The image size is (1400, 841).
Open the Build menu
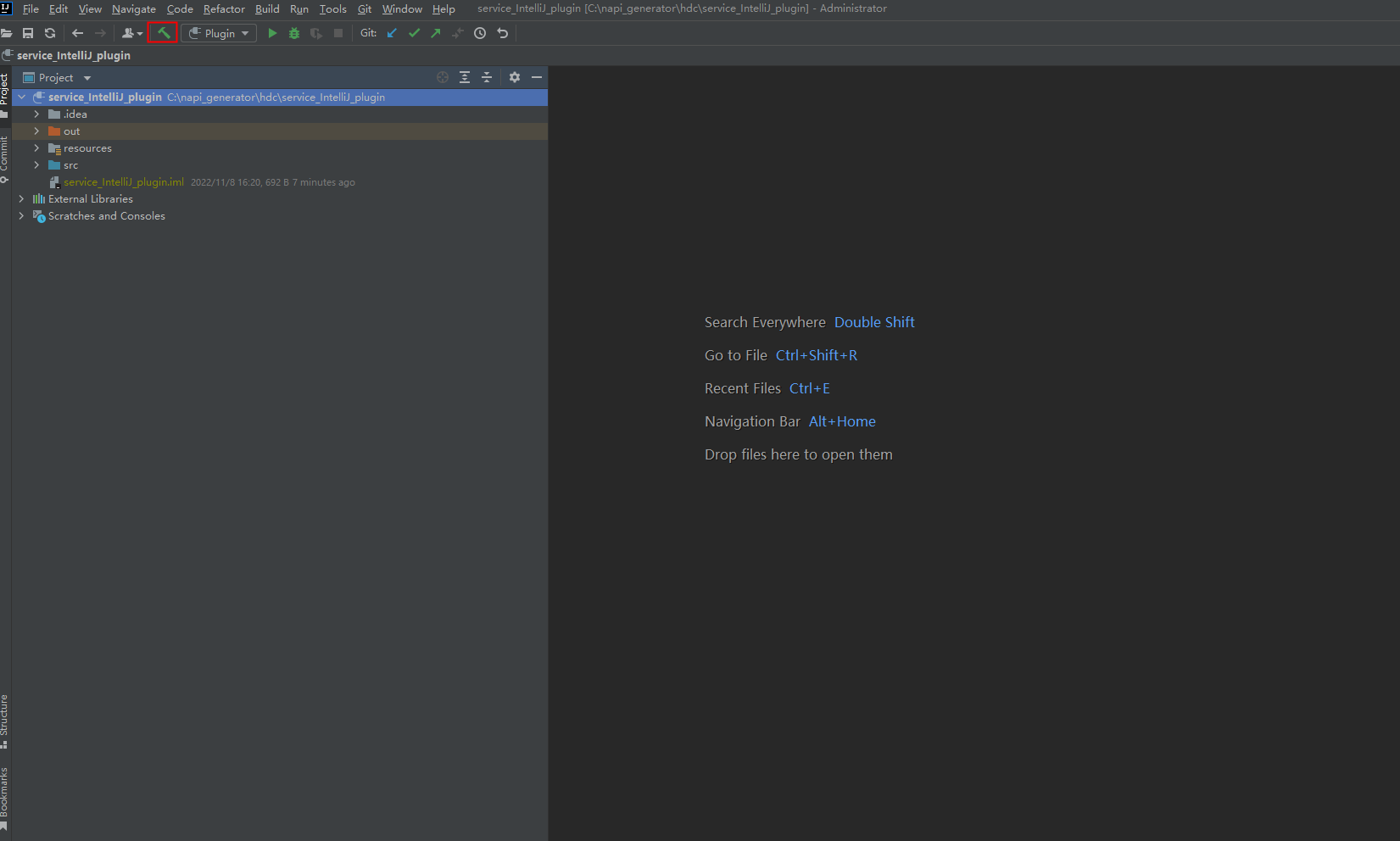point(267,9)
